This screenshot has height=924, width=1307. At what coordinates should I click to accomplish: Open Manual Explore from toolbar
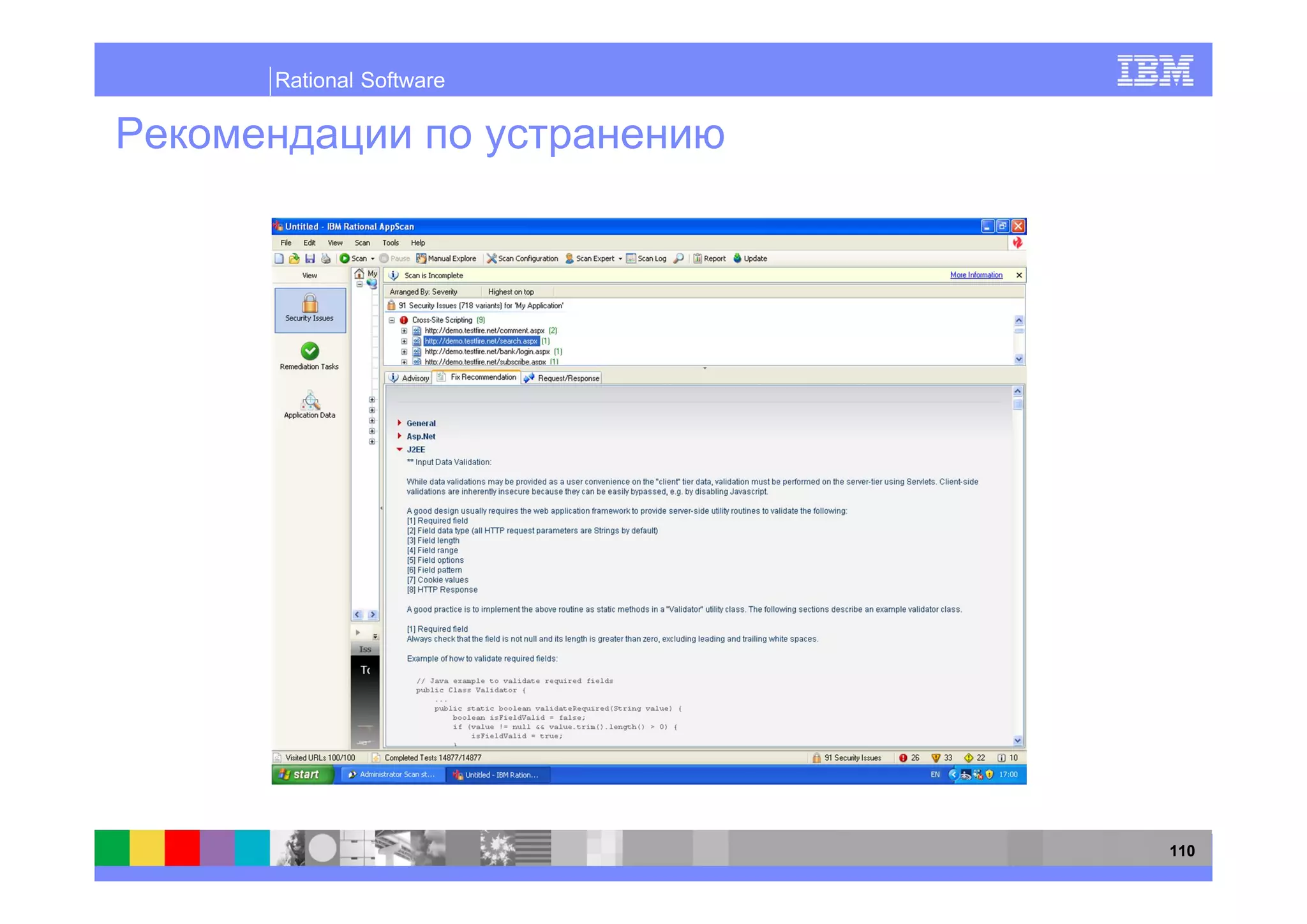(446, 258)
